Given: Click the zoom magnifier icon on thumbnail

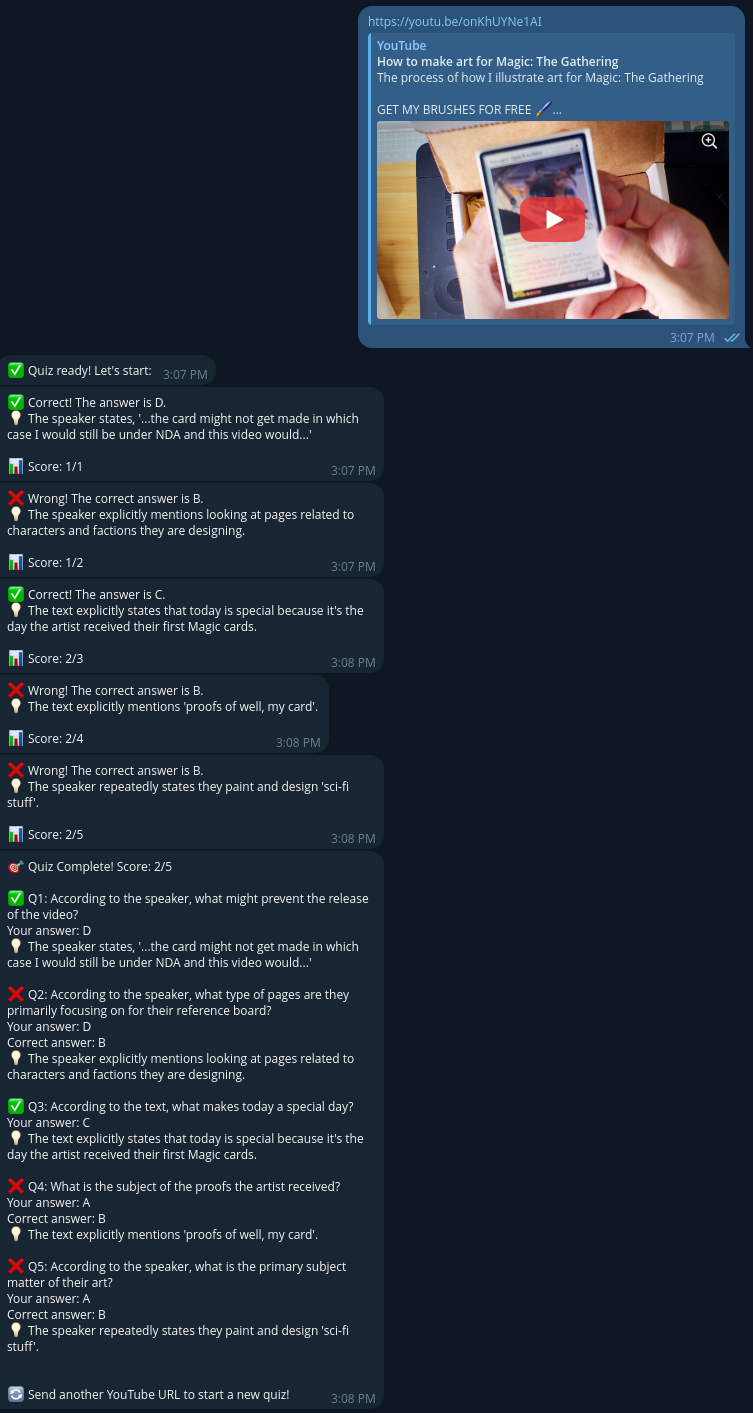Looking at the screenshot, I should pos(709,141).
